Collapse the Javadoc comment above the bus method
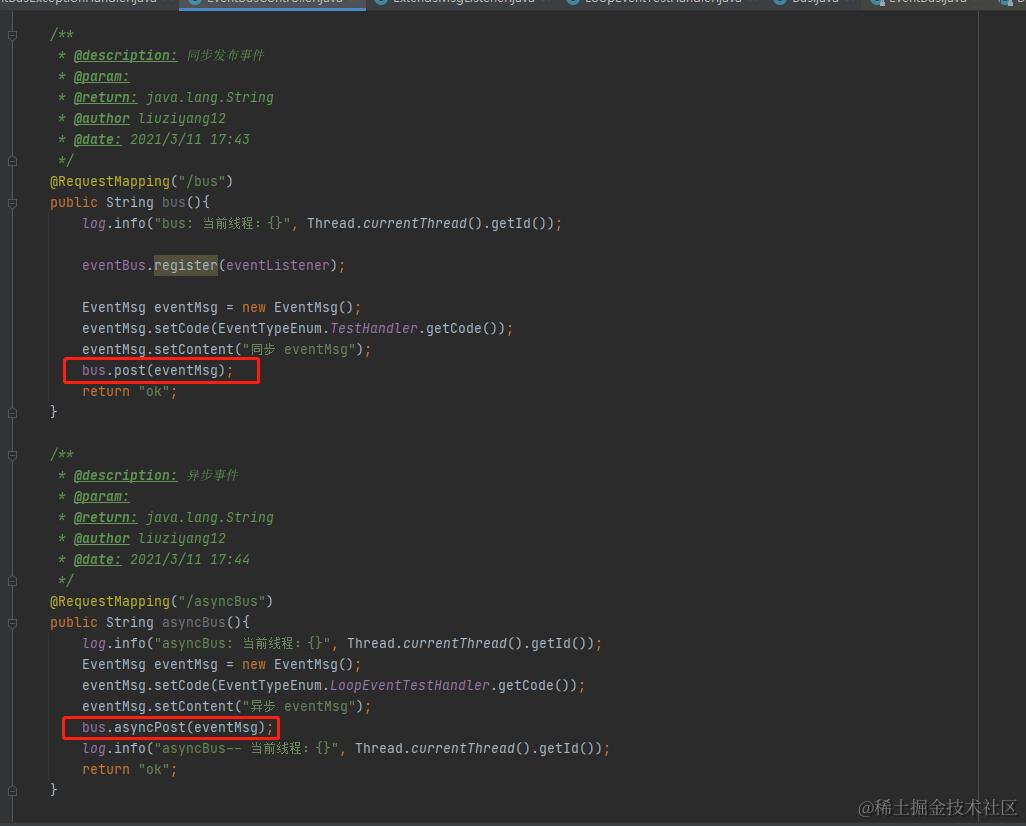1026x826 pixels. click(12, 35)
